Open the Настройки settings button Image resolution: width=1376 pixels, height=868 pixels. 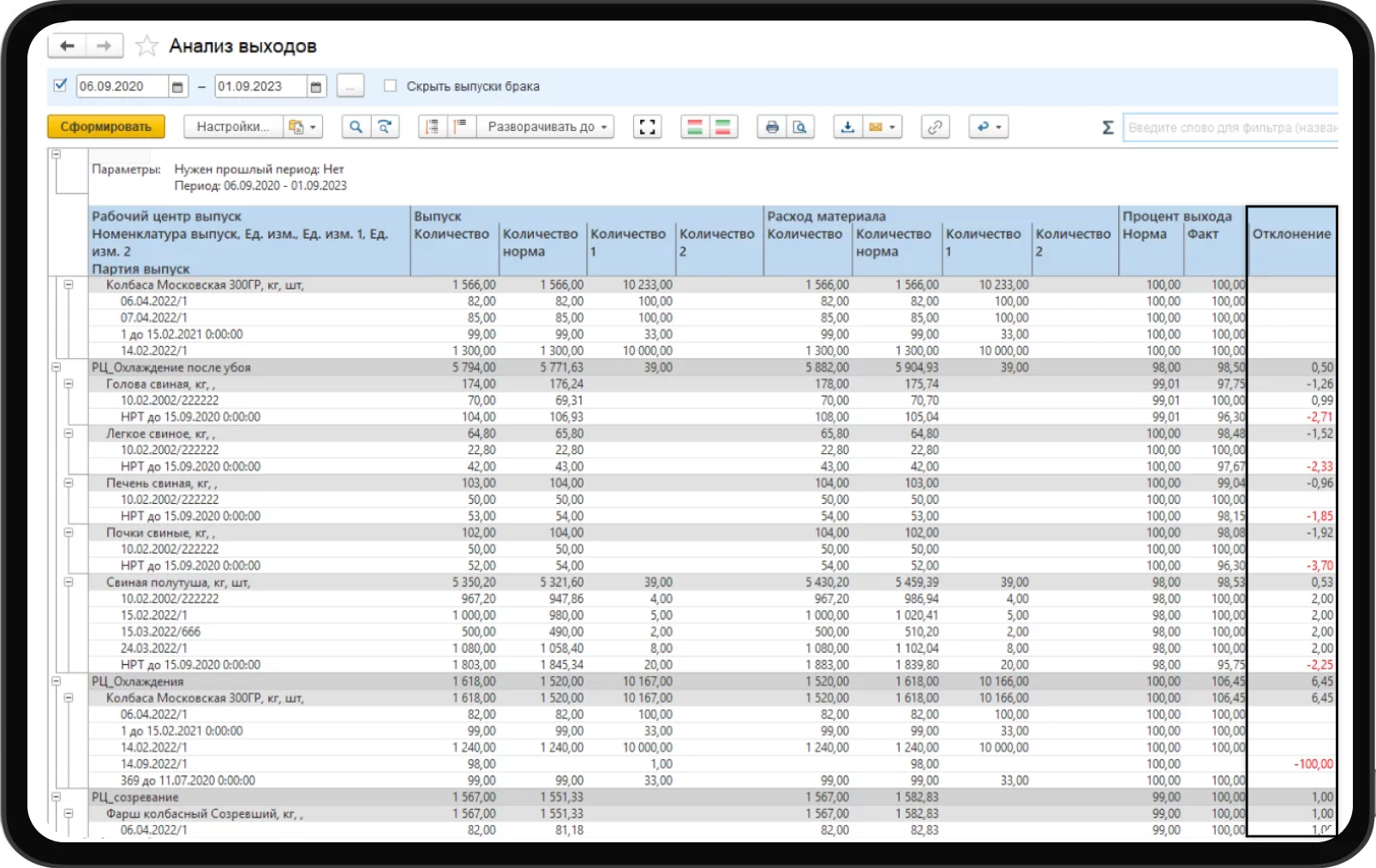click(x=232, y=127)
